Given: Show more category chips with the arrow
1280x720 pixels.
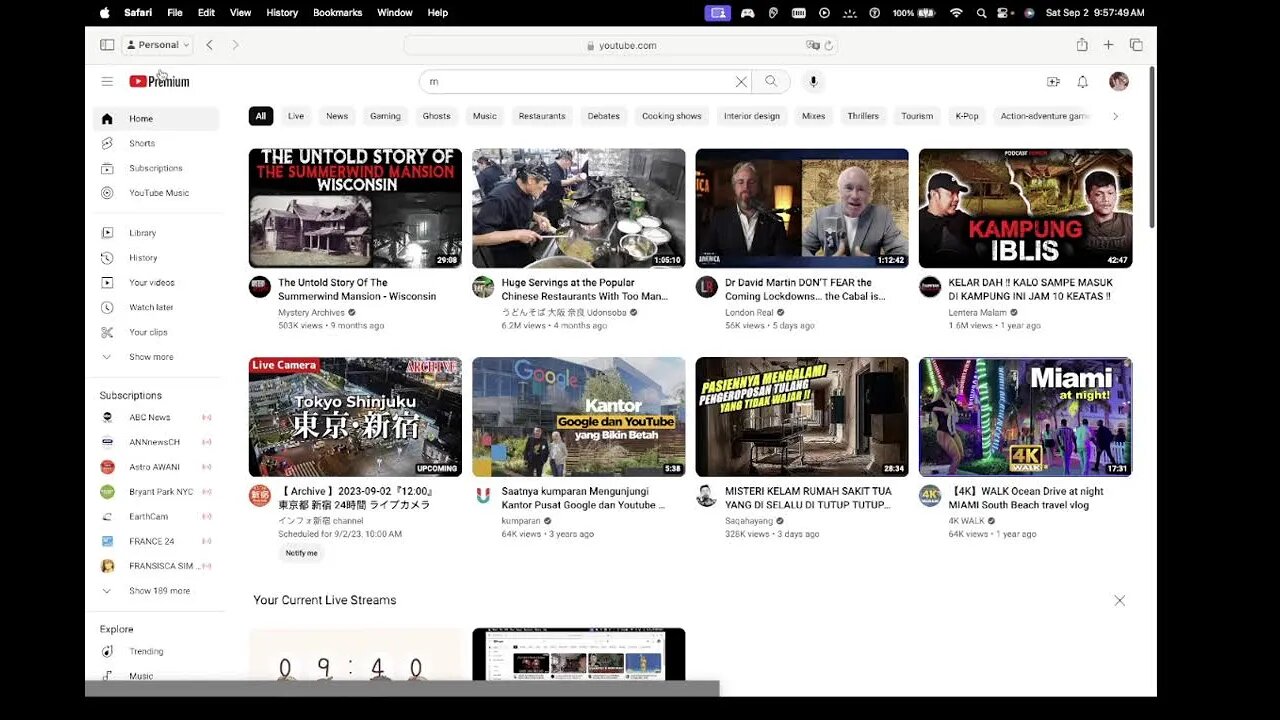Looking at the screenshot, I should tap(1115, 116).
